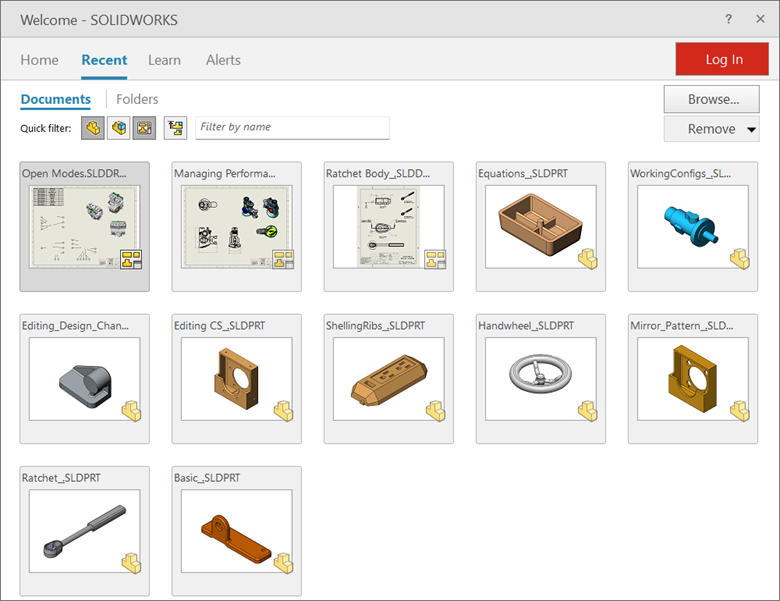Click the 'Open Modes.SLDDR...' file name
The image size is (780, 601).
[74, 174]
